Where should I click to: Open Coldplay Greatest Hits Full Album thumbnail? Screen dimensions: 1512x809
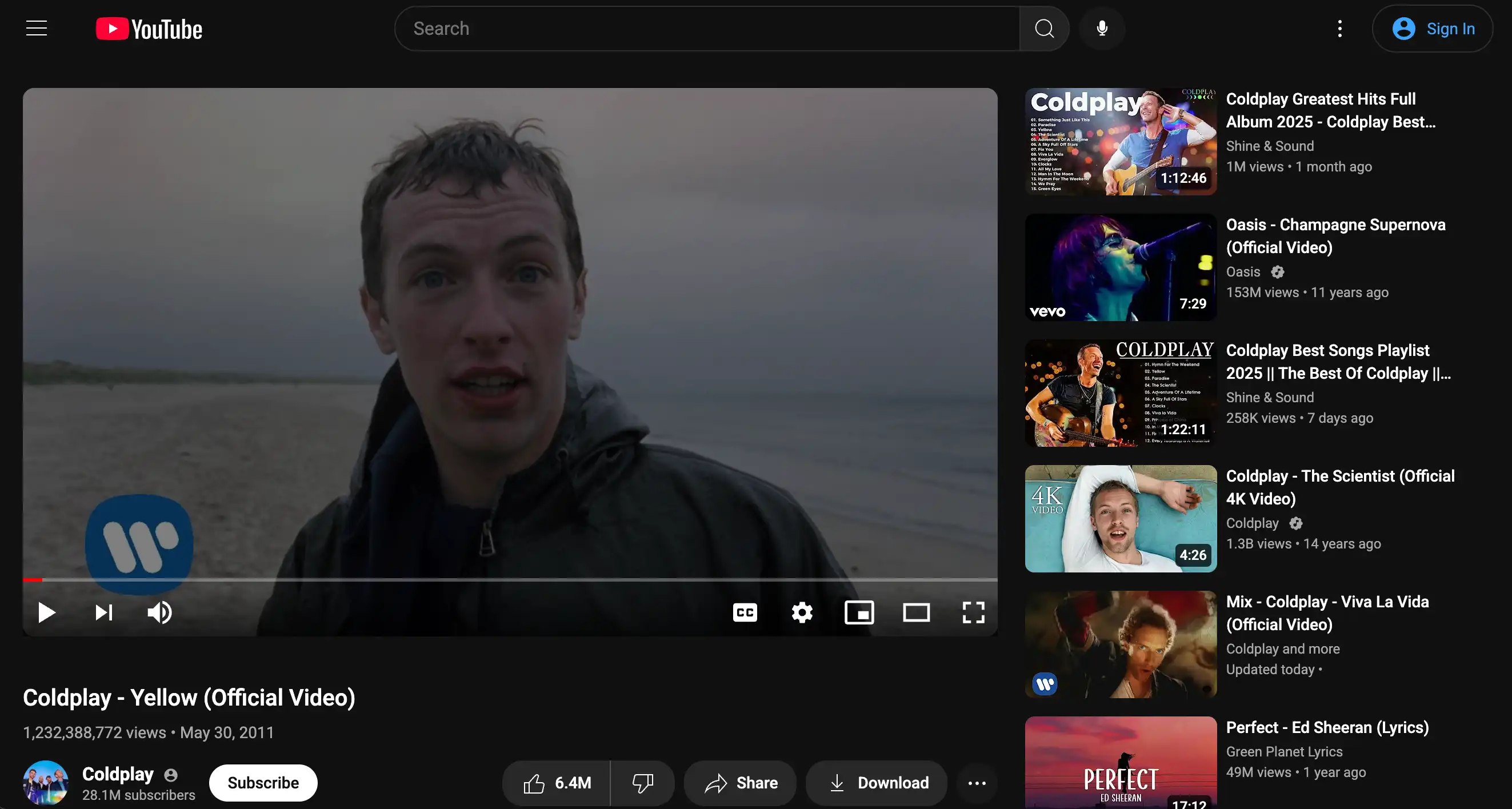(1121, 141)
